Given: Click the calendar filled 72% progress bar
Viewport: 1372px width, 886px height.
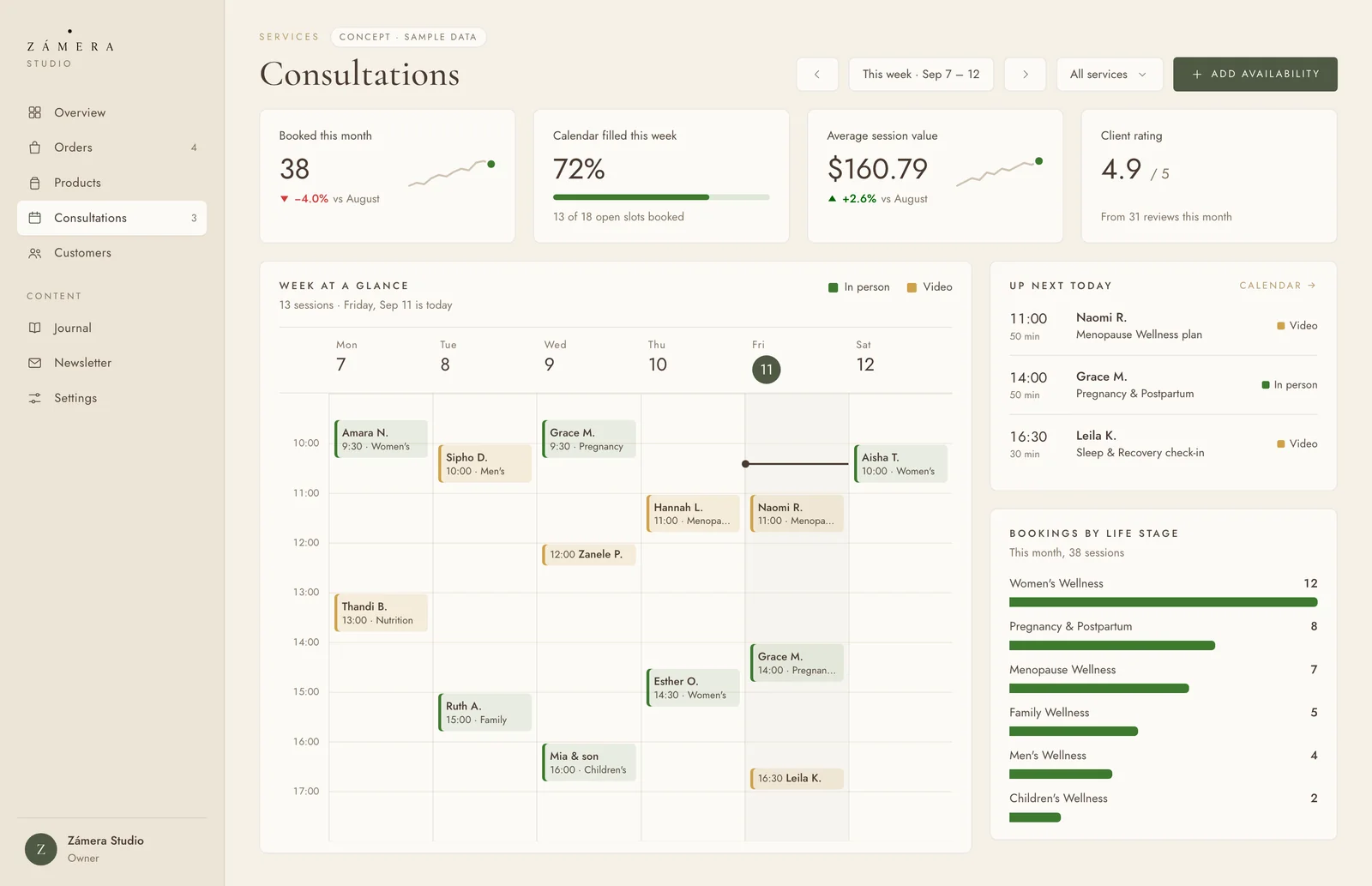Looking at the screenshot, I should 661,197.
